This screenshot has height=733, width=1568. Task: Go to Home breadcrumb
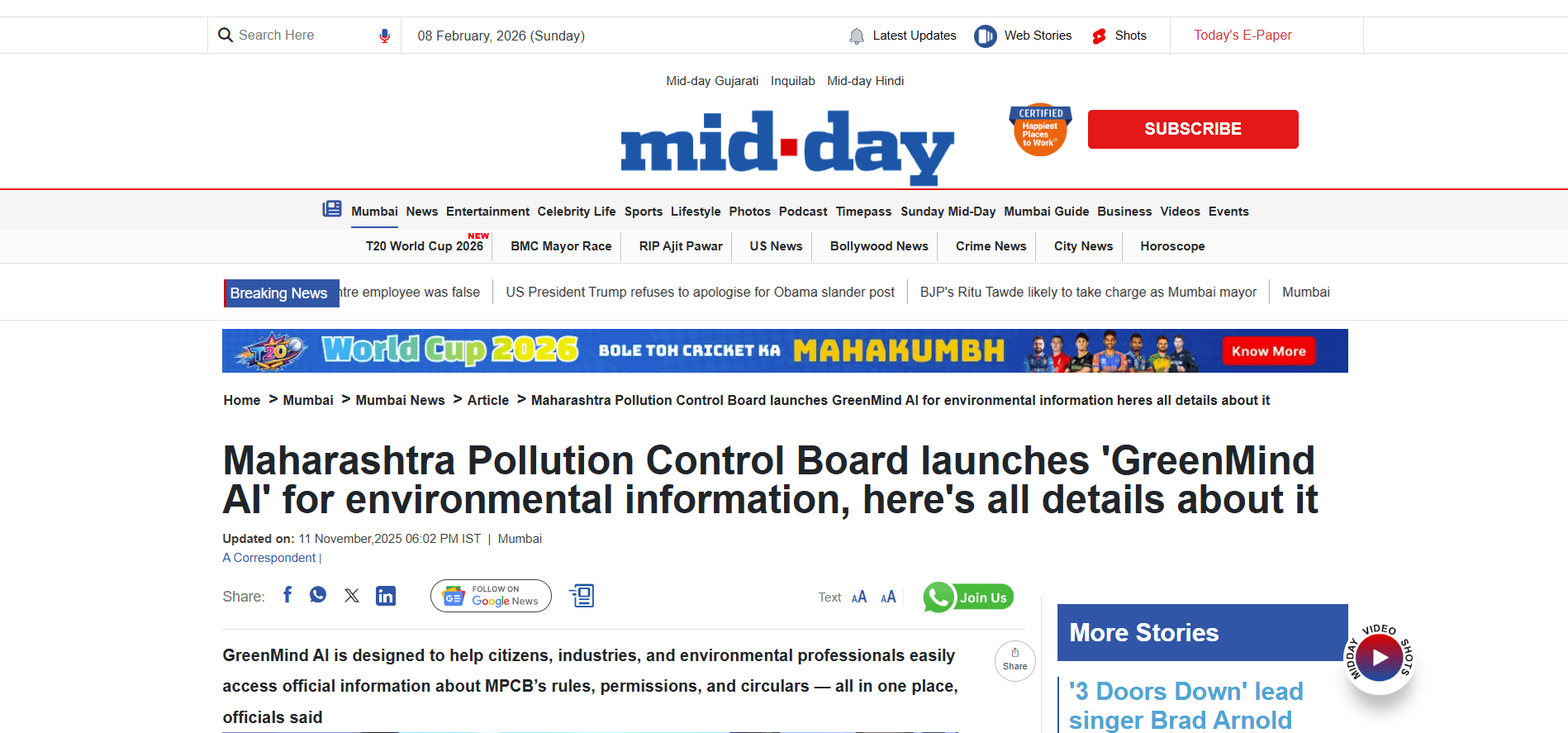pos(241,400)
